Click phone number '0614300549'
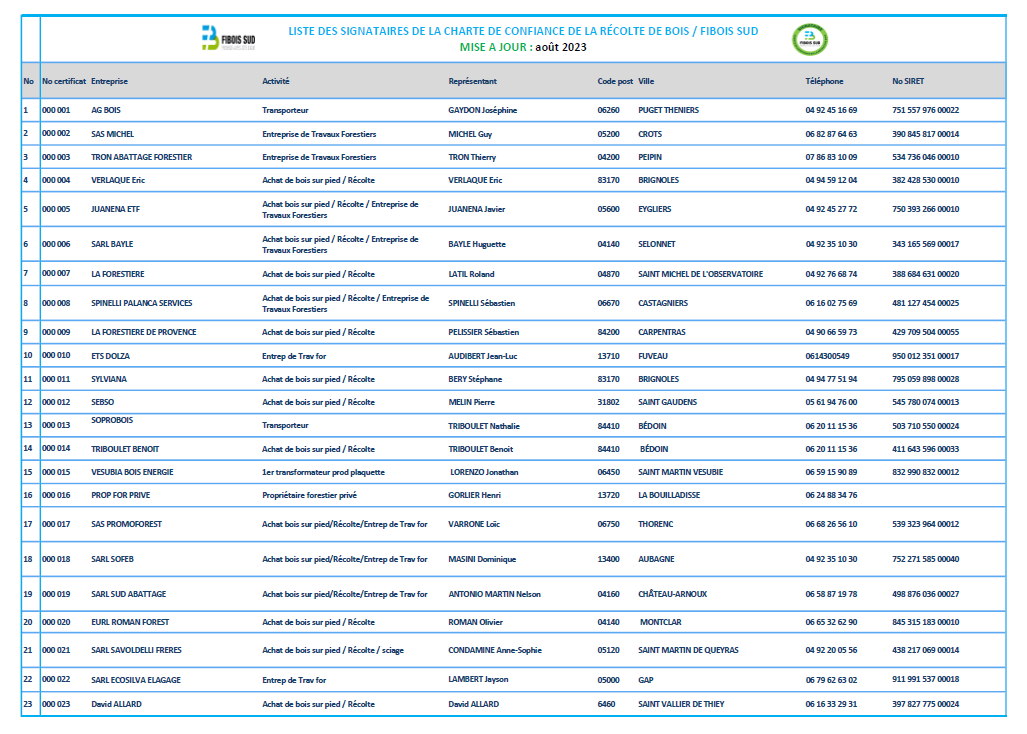Image resolution: width=1027 pixels, height=734 pixels. pos(827,356)
